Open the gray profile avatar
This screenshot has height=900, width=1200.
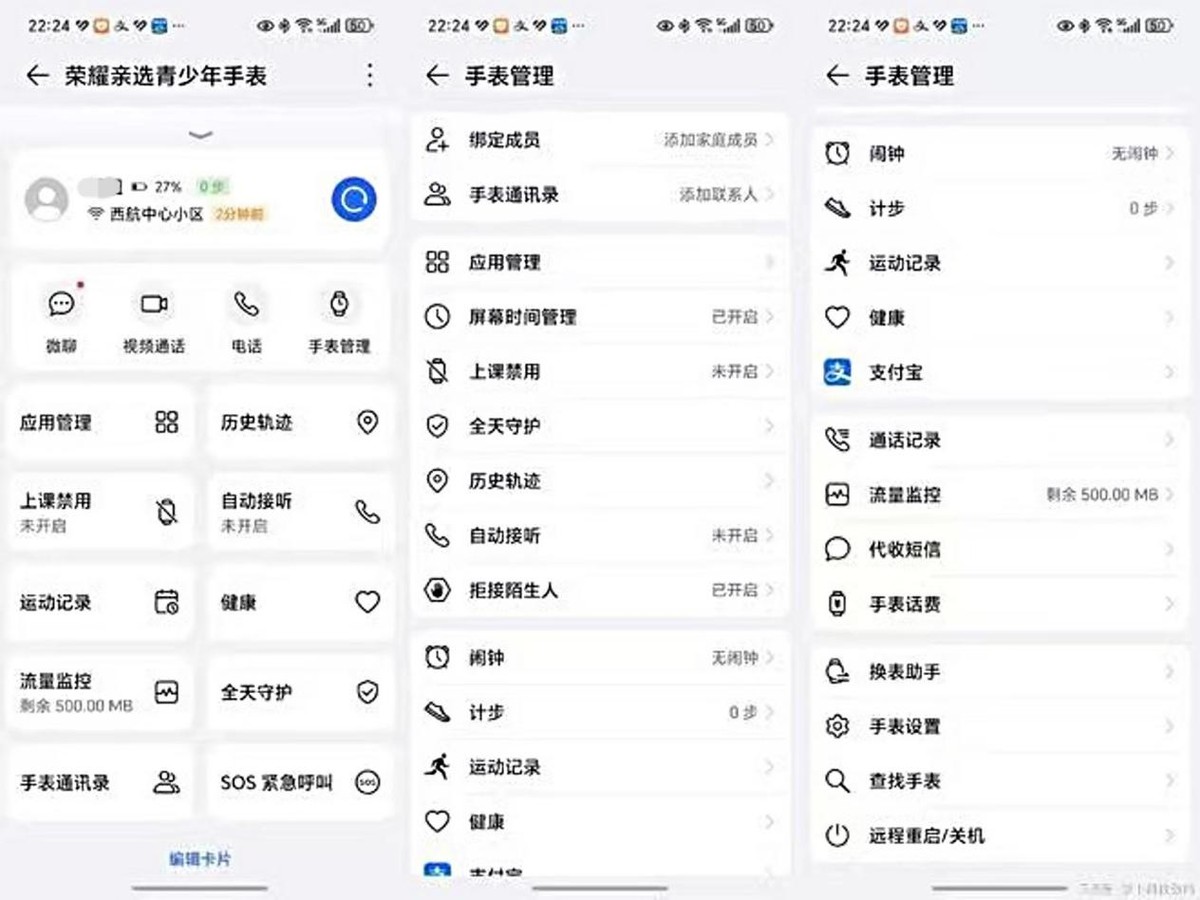pyautogui.click(x=46, y=199)
